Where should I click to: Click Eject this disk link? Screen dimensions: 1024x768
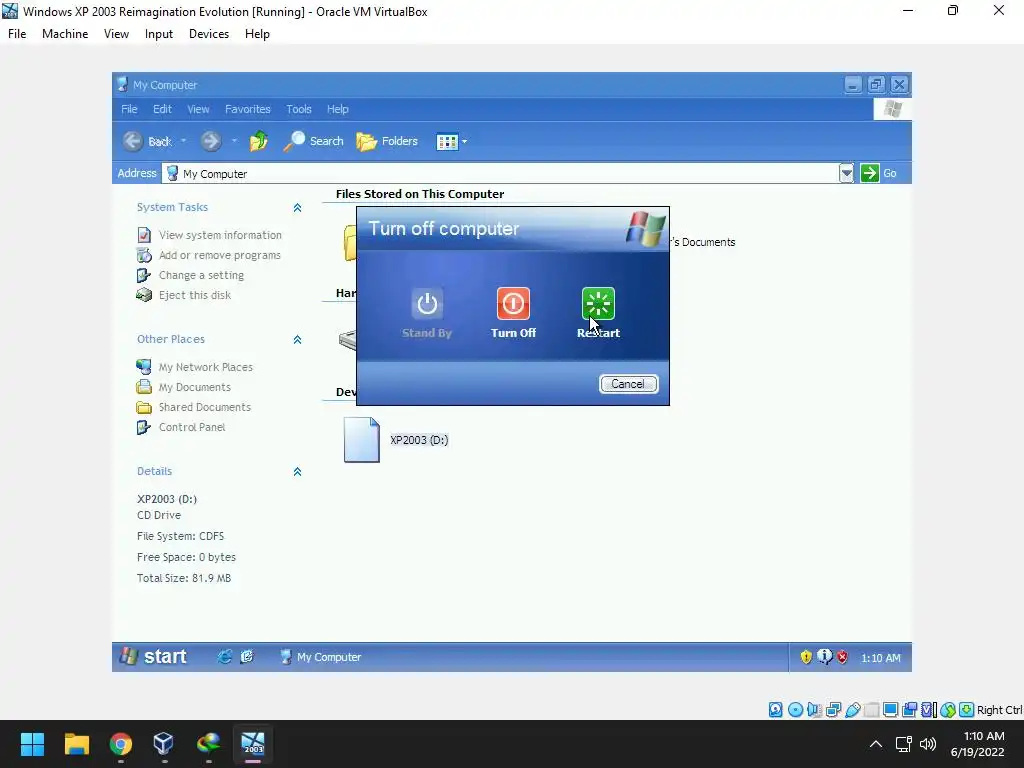coord(195,295)
